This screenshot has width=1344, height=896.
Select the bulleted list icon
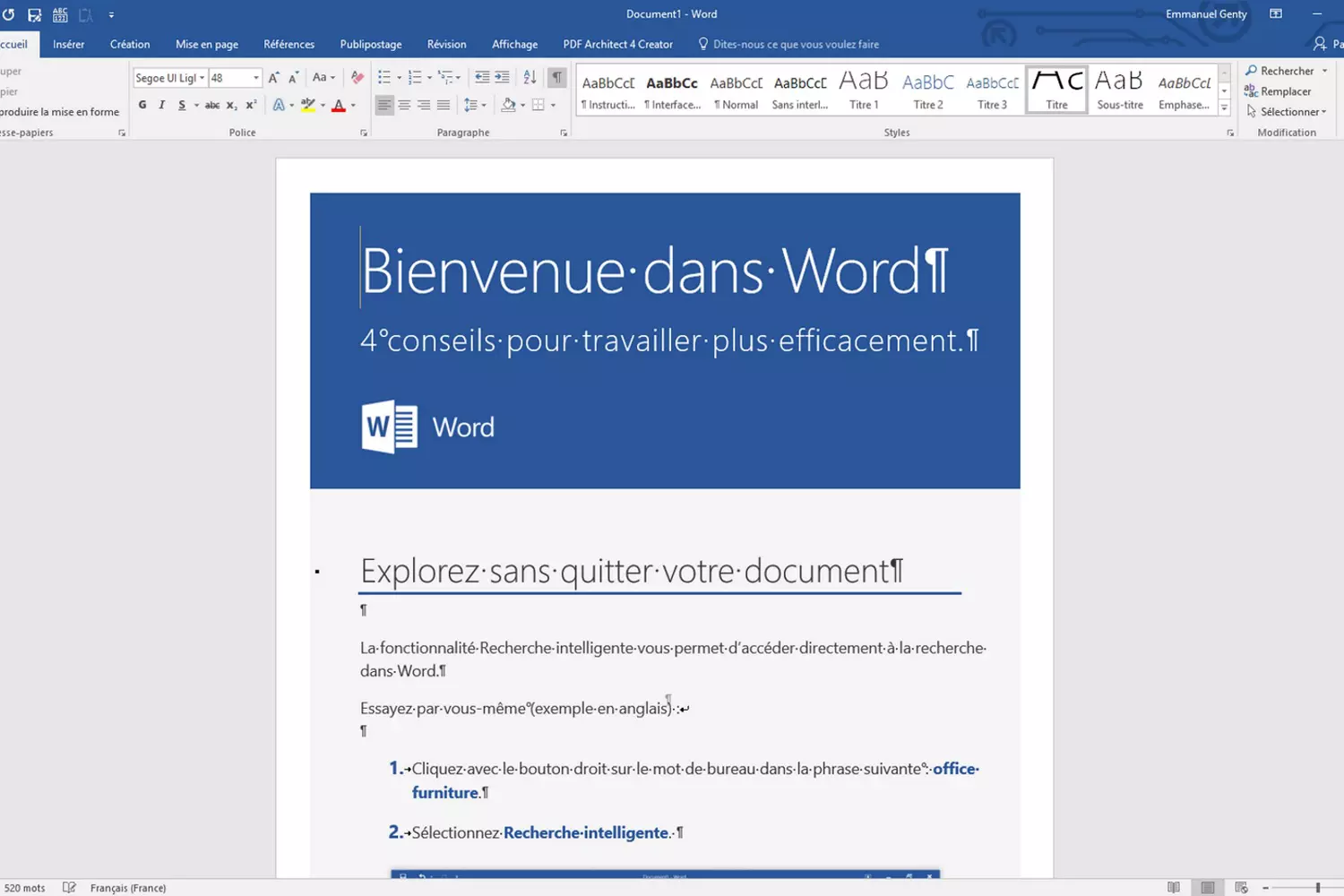[385, 77]
